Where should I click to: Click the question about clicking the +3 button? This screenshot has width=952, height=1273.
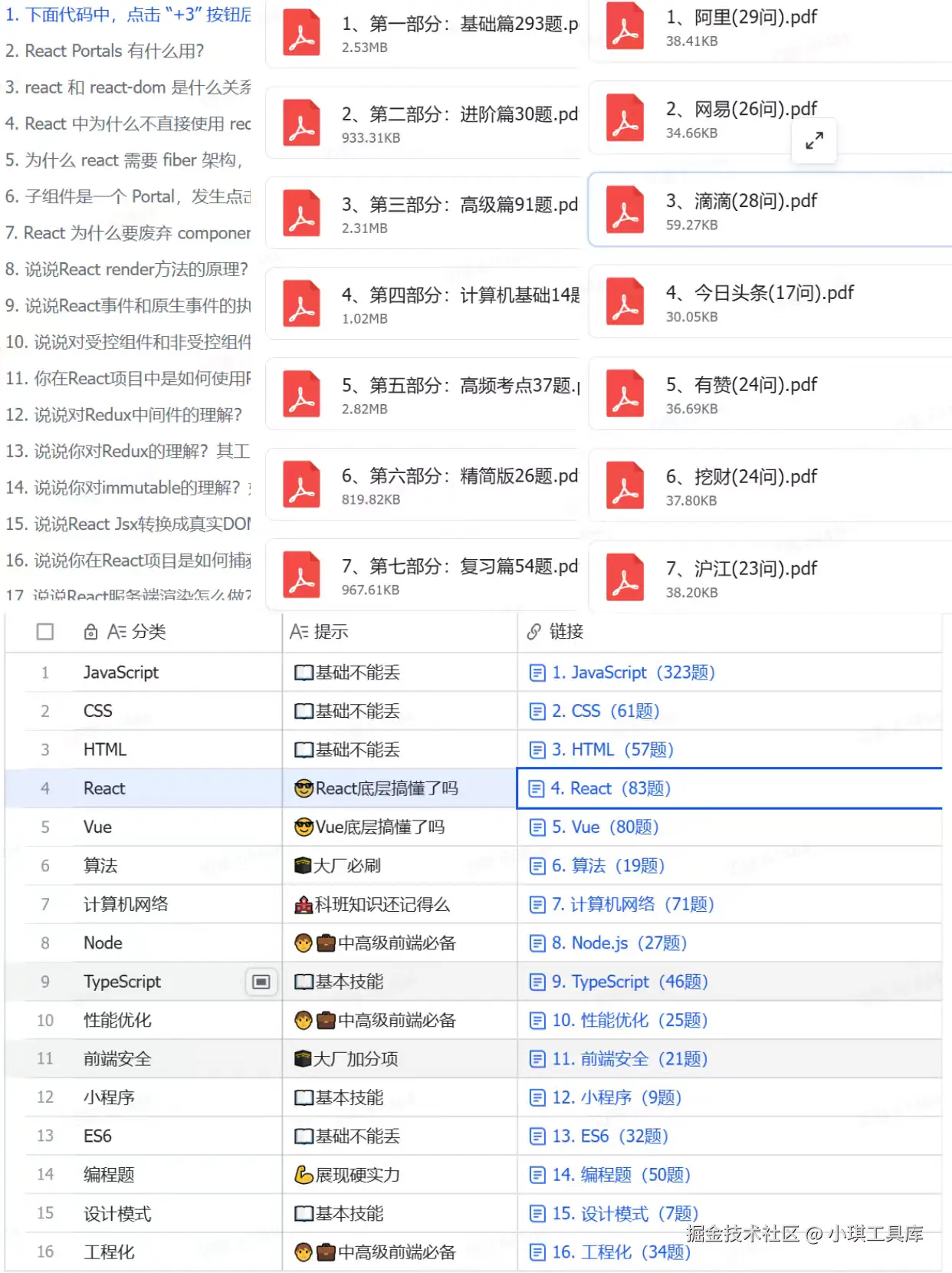coord(128,15)
